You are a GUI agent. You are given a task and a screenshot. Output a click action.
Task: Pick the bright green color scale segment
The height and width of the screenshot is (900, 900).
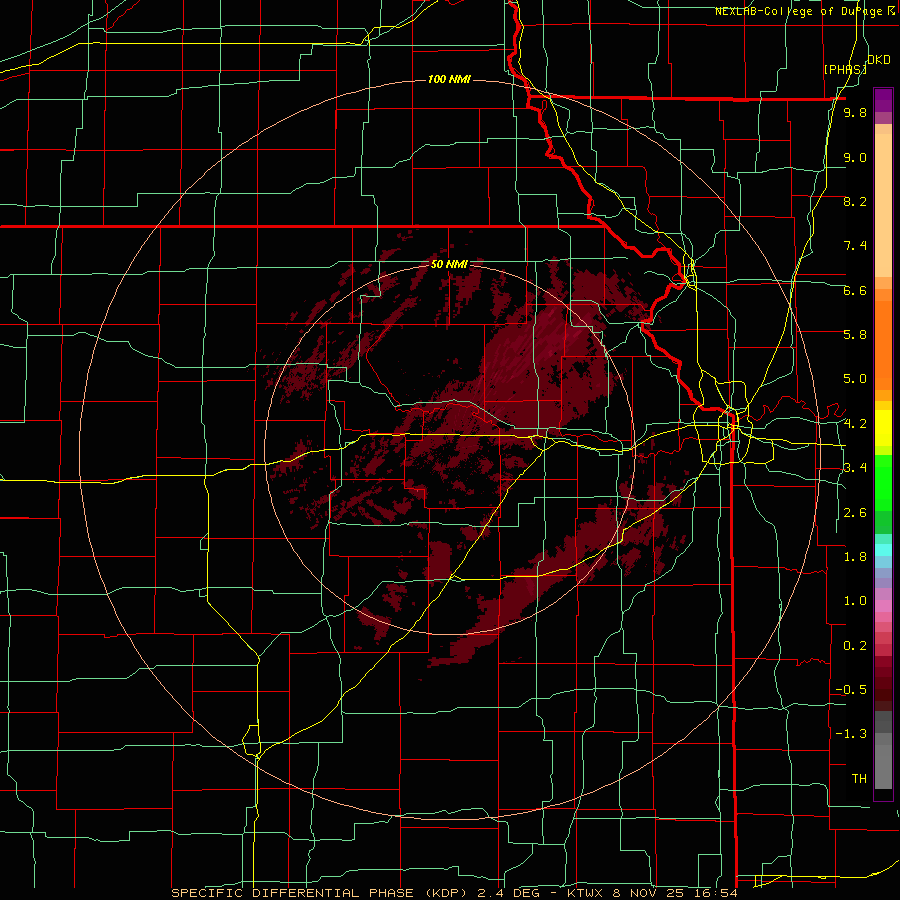click(x=883, y=483)
